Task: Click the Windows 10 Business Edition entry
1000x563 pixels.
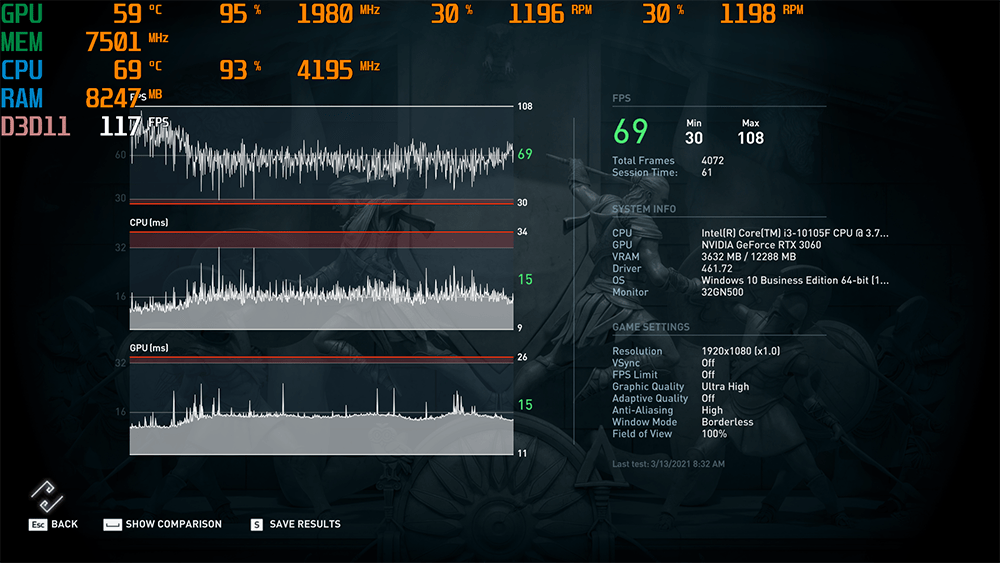Action: [795, 281]
